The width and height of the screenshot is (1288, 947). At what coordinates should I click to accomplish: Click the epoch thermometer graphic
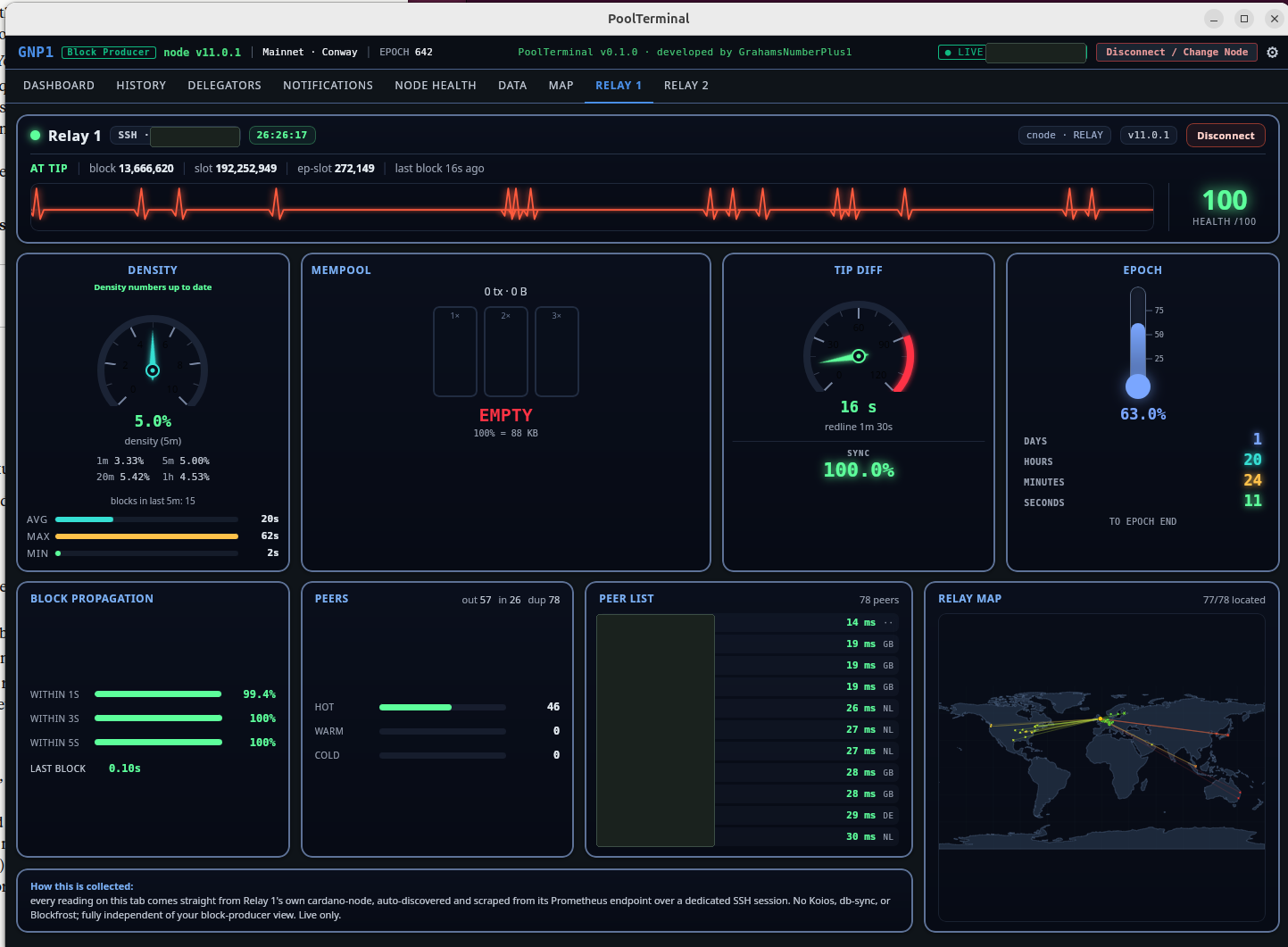coord(1138,344)
